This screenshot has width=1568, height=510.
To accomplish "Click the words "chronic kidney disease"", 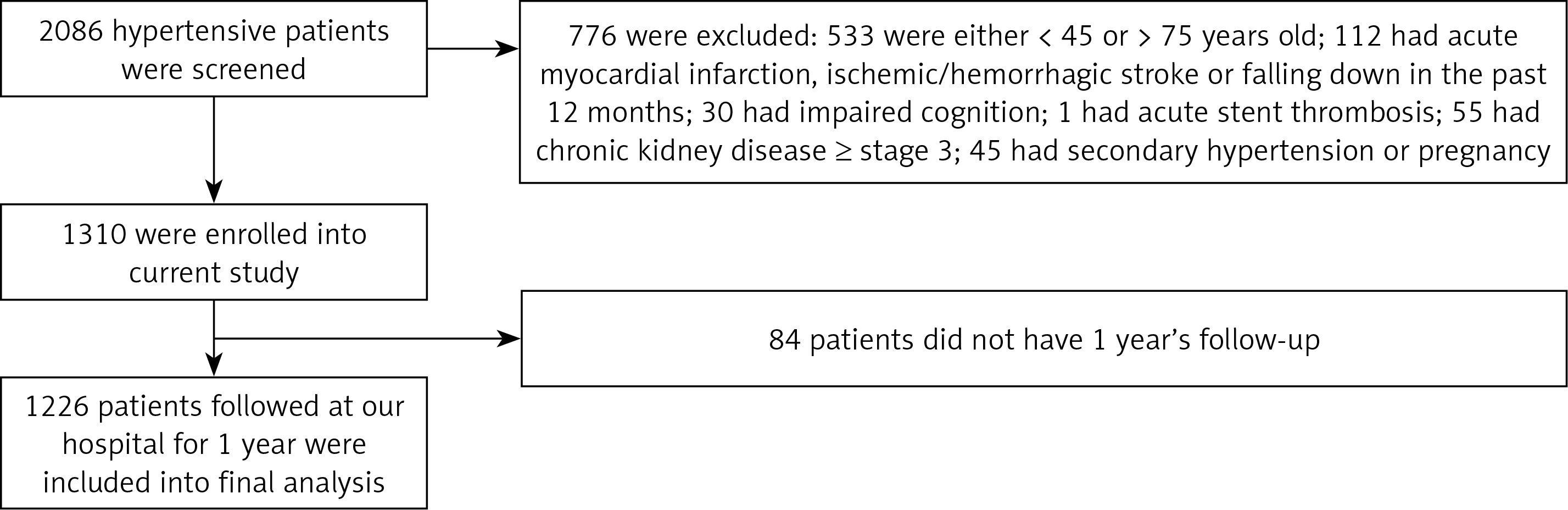I will 680,151.
